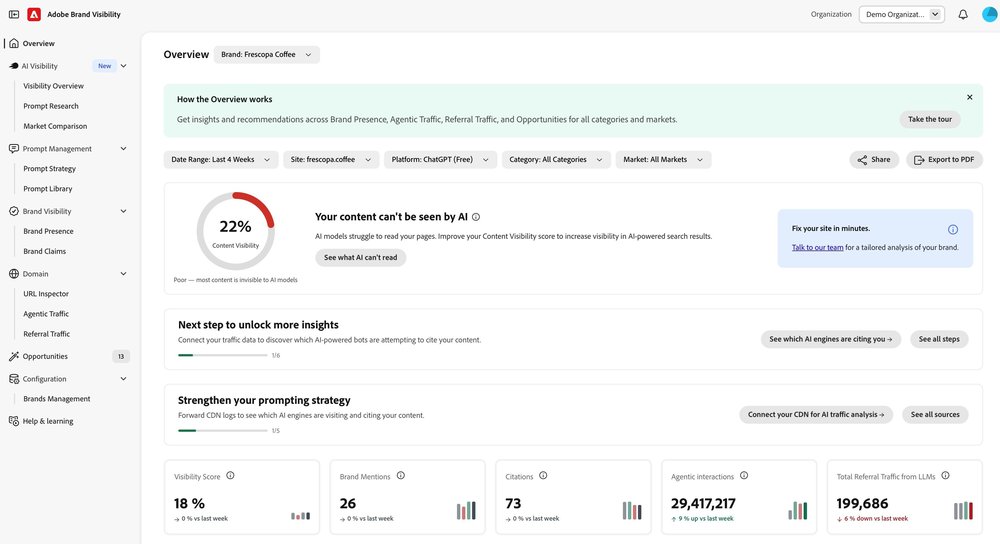Image resolution: width=1000 pixels, height=544 pixels.
Task: Open the Market: All Markets filter
Action: (663, 159)
